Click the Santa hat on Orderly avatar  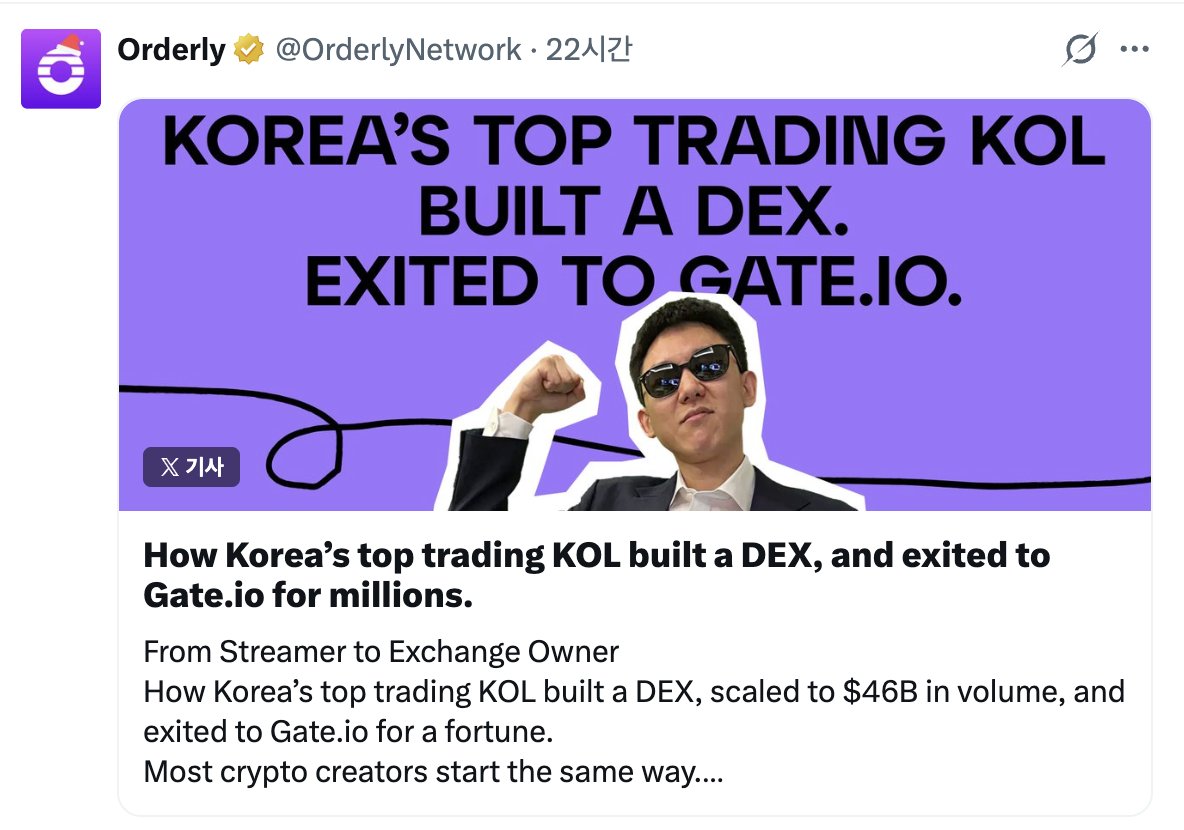[x=71, y=43]
